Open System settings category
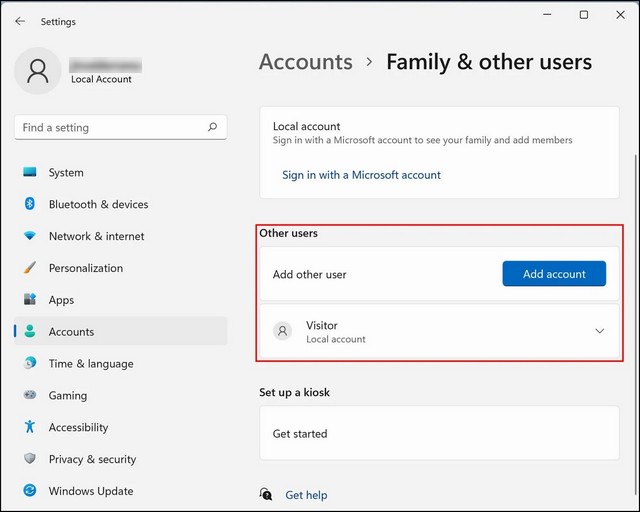 (120, 172)
